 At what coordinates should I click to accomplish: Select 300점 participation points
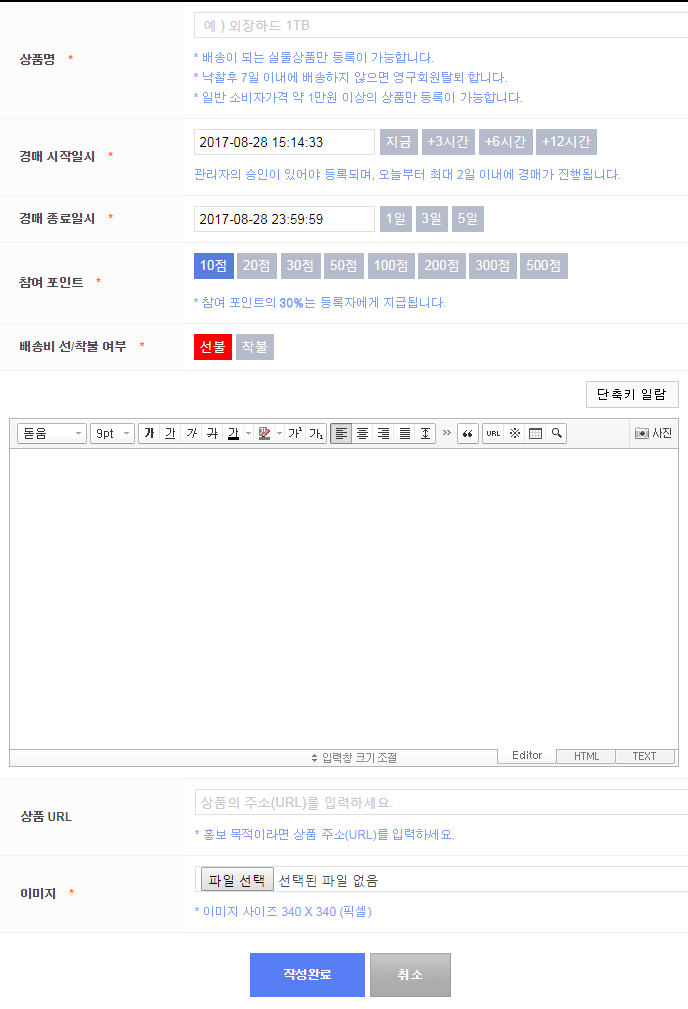click(492, 266)
